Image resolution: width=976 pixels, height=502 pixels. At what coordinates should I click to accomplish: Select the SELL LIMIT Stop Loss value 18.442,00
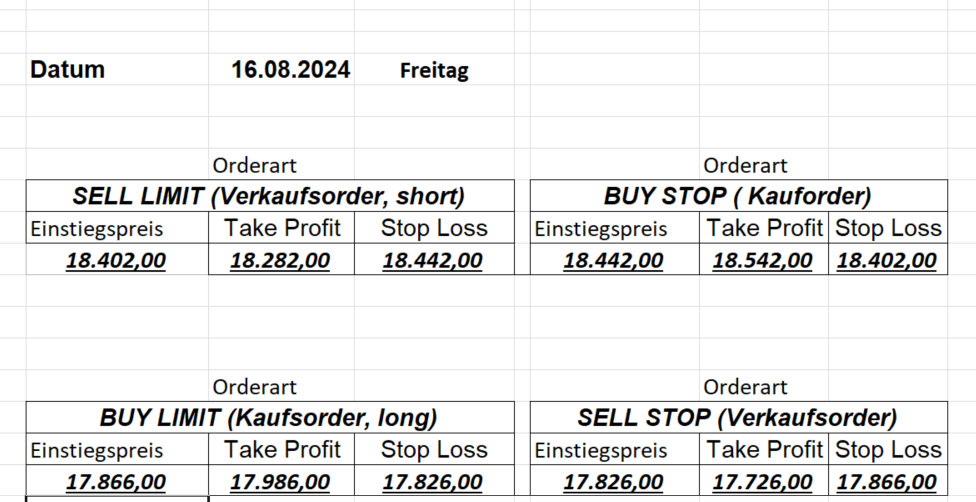(x=432, y=262)
